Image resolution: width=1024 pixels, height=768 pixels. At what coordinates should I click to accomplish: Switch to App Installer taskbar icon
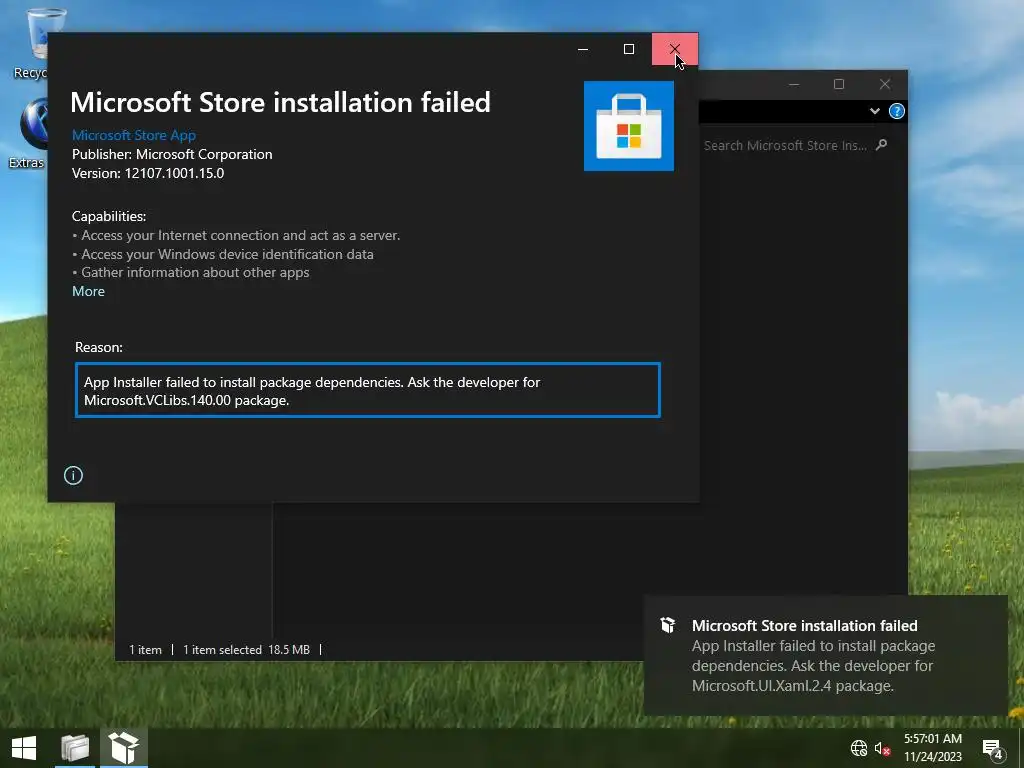click(123, 748)
